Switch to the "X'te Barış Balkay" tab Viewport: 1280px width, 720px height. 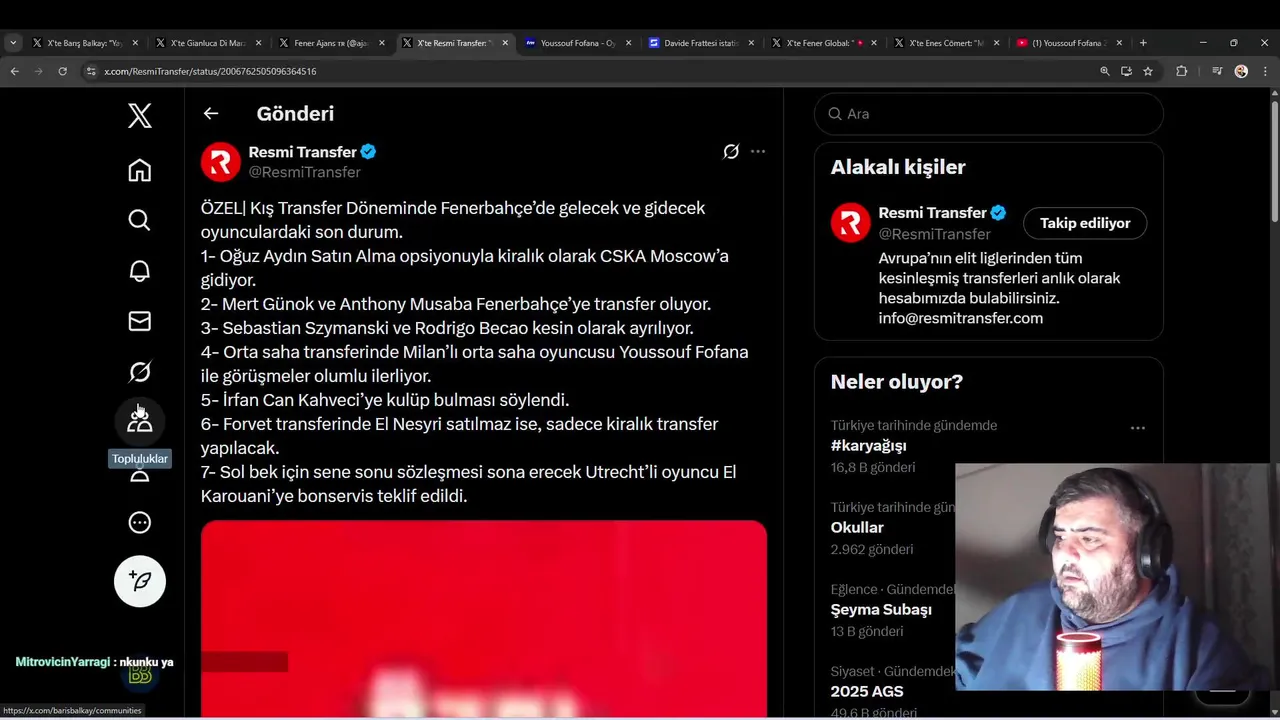pyautogui.click(x=84, y=43)
